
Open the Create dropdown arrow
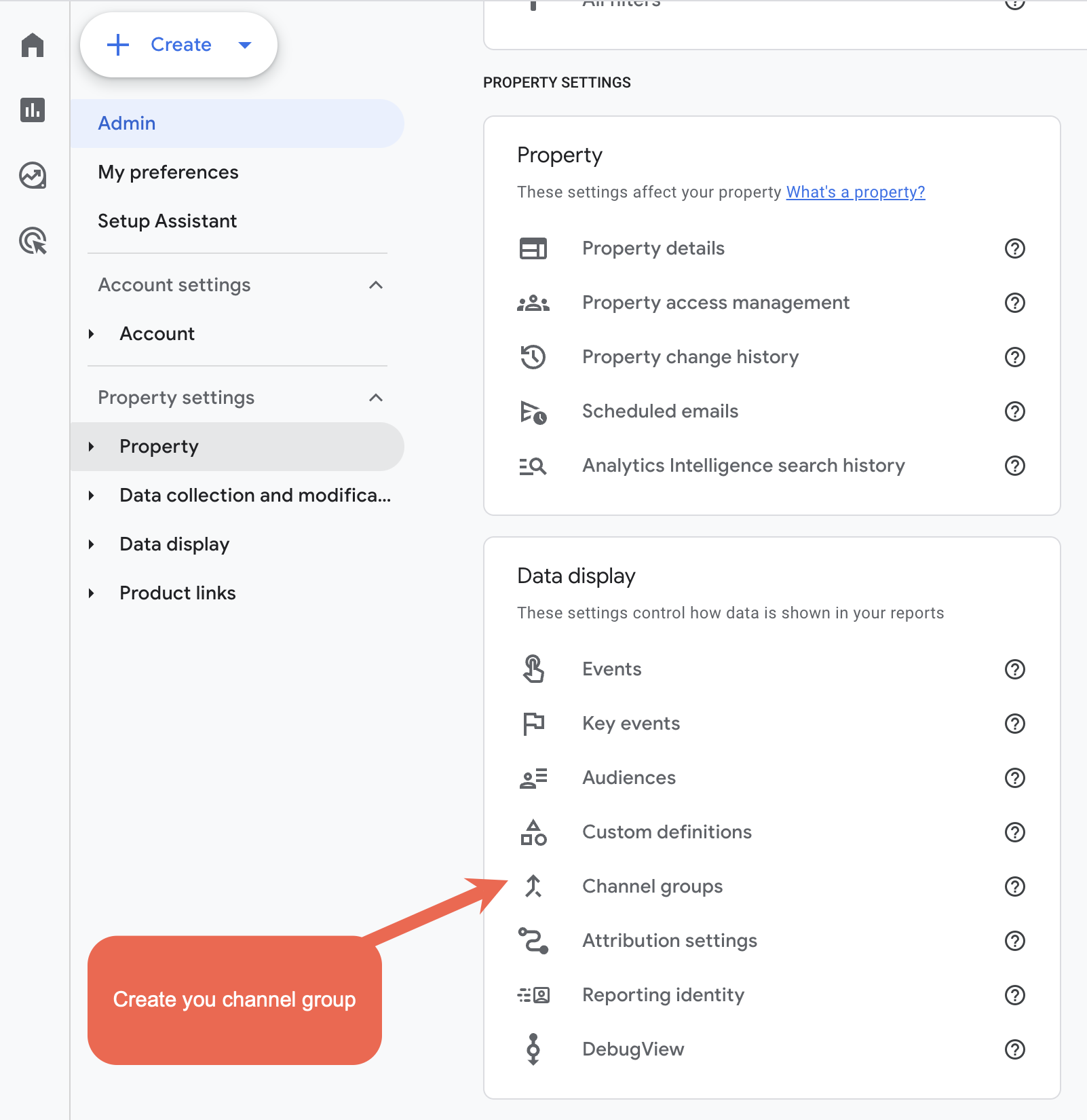[x=245, y=45]
